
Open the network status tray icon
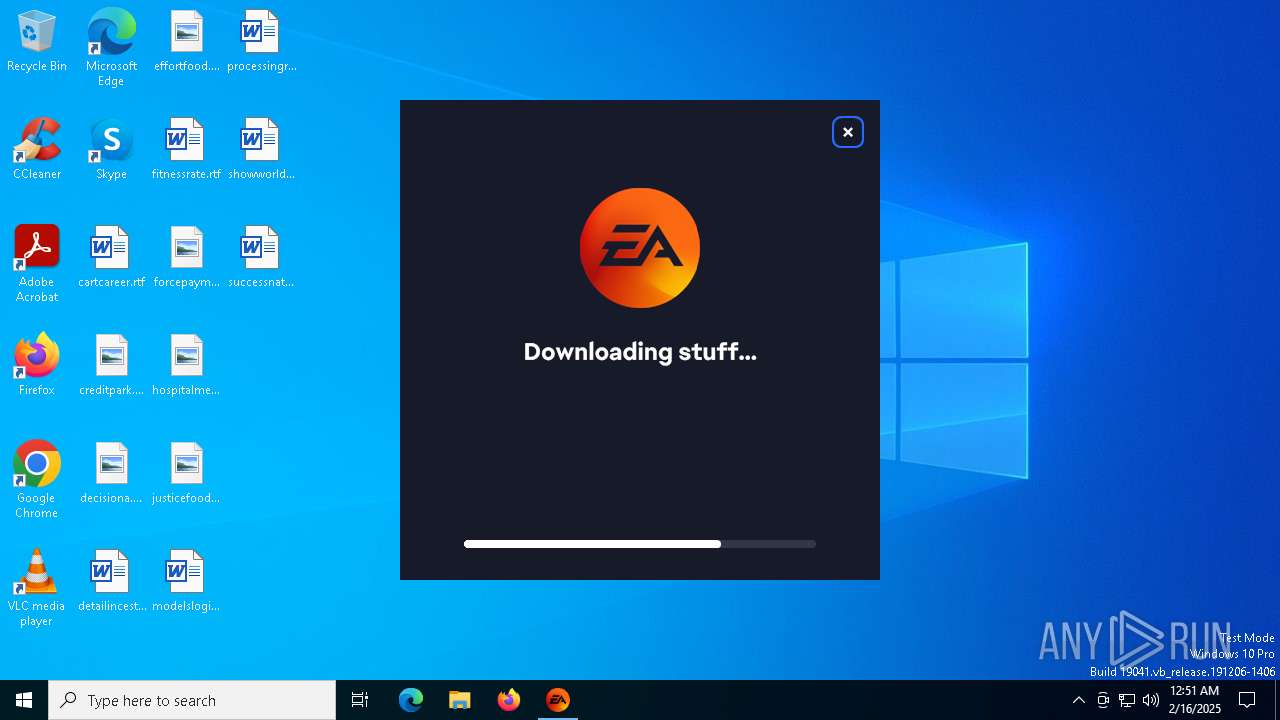pyautogui.click(x=1127, y=700)
